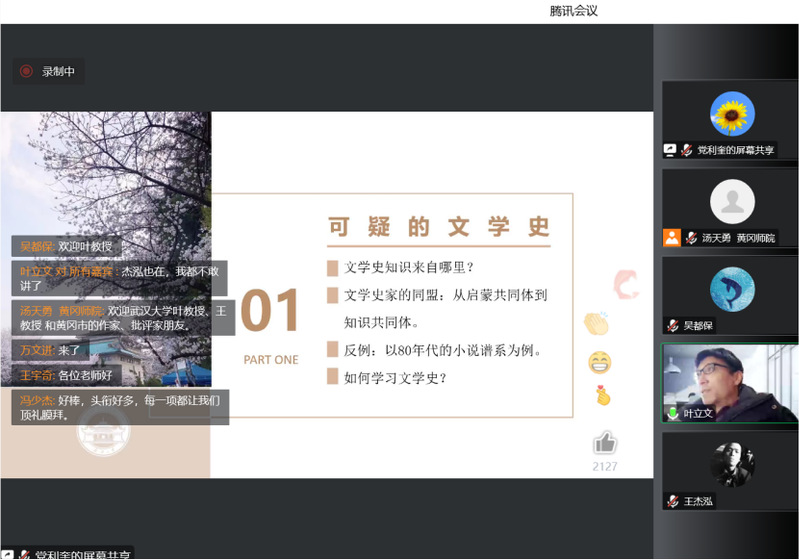Click the gray default avatar of 汤天勇
This screenshot has height=560, width=799.
click(732, 201)
